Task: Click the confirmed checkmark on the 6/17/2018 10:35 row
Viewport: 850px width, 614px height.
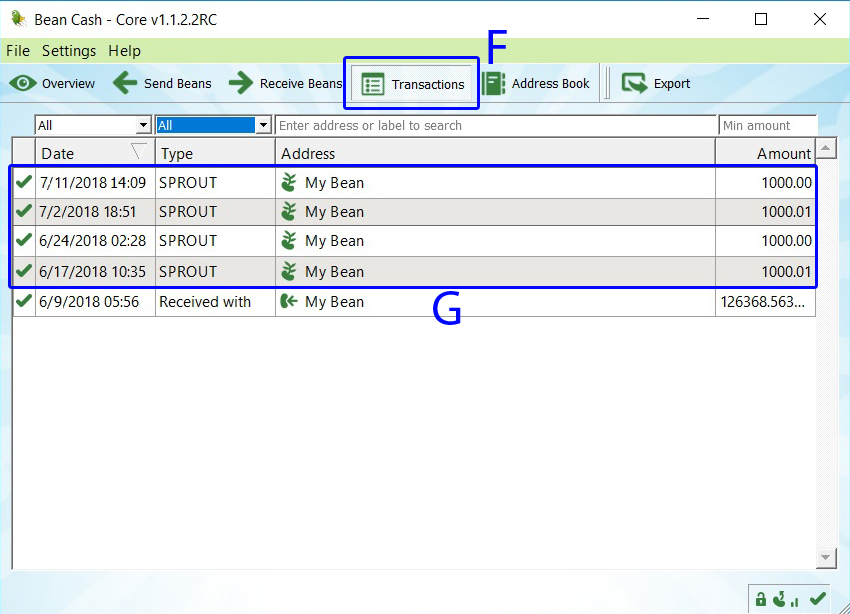Action: click(x=24, y=270)
